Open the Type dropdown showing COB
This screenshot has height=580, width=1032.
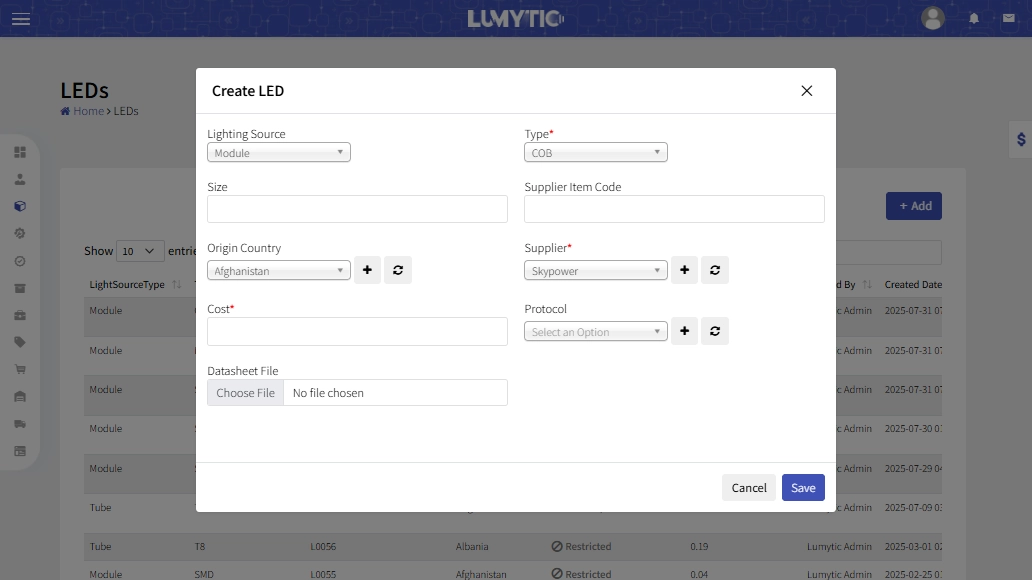[596, 153]
